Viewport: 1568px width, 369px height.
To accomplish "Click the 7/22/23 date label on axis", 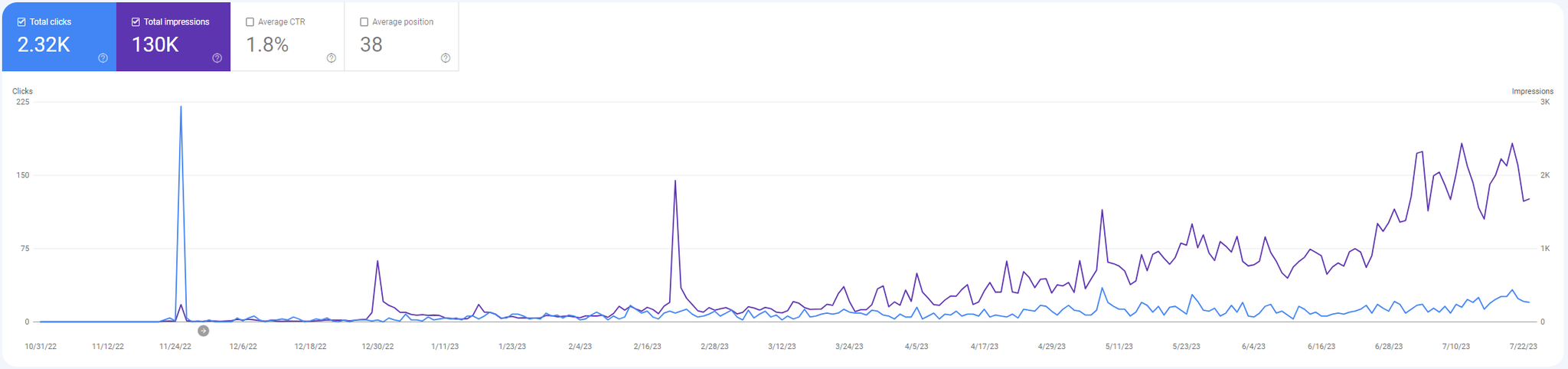I will 1523,347.
